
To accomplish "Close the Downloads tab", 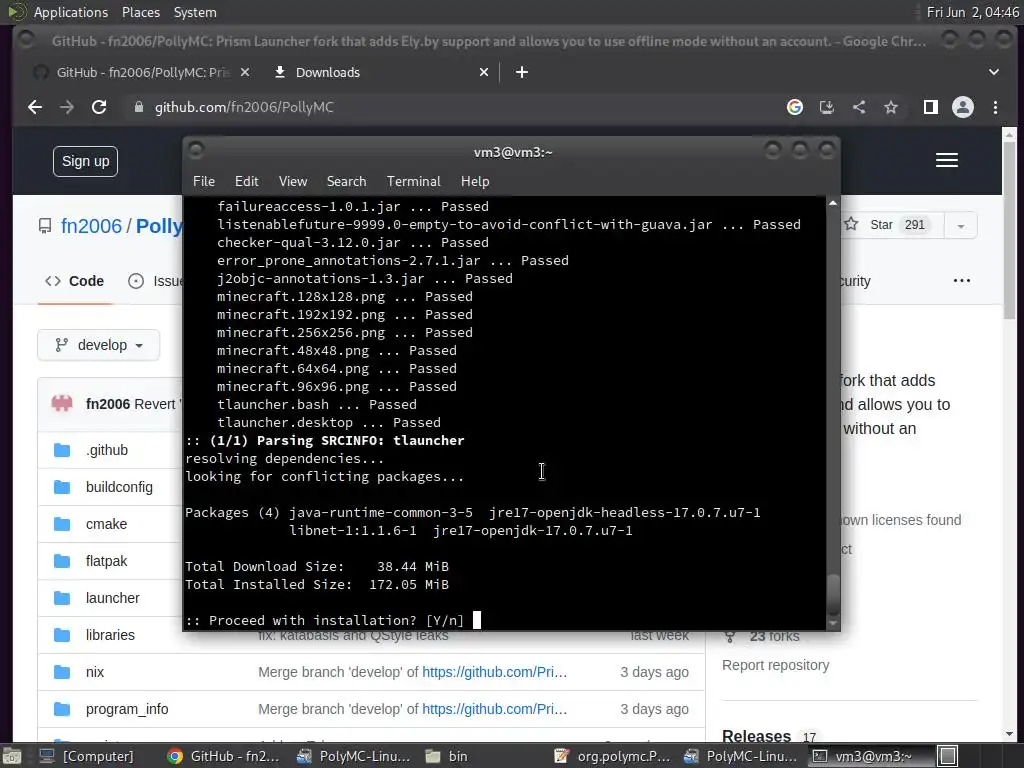I will [x=484, y=72].
